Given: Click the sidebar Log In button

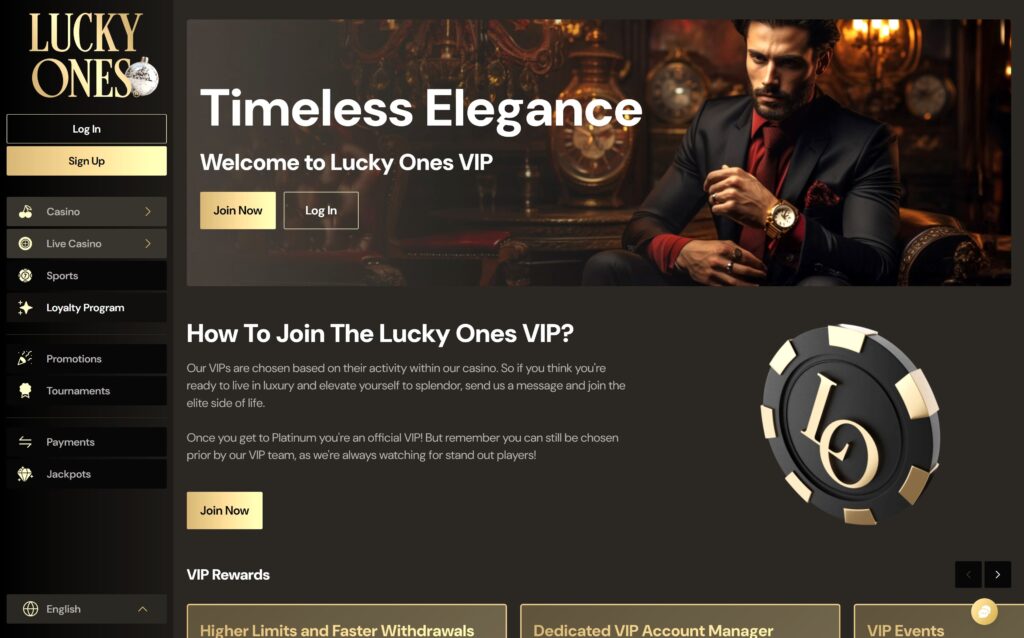Looking at the screenshot, I should [x=86, y=129].
